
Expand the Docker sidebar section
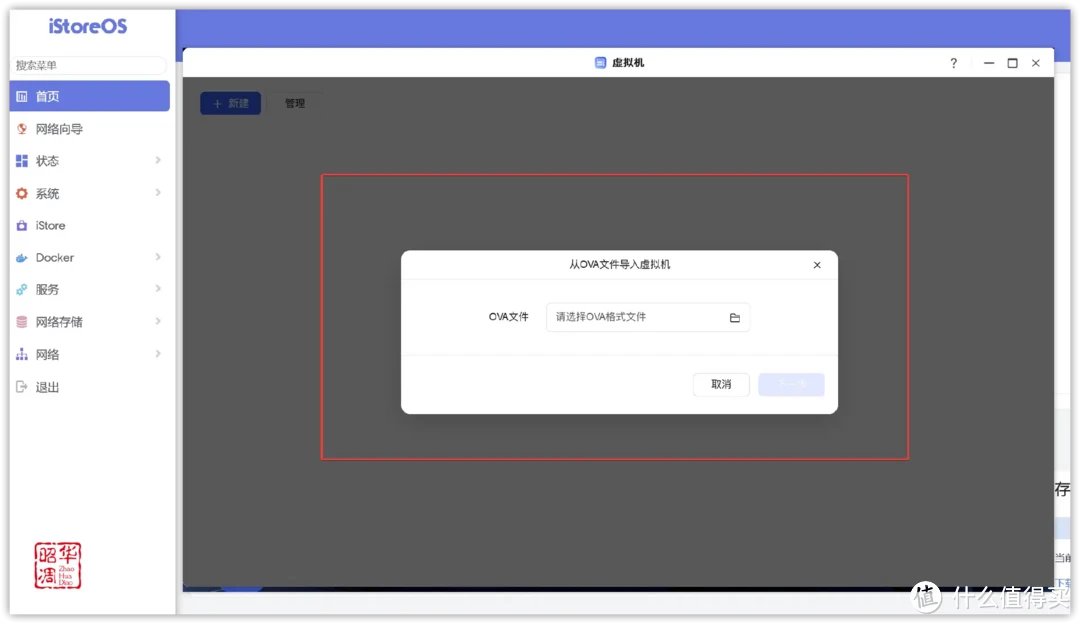(x=158, y=257)
